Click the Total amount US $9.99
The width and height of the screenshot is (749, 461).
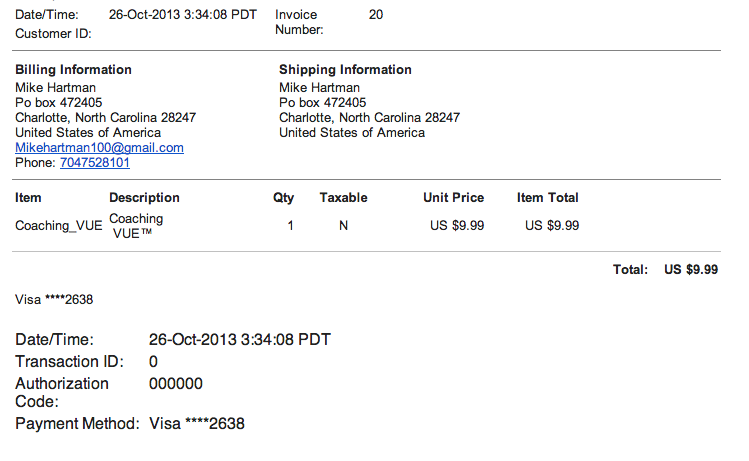[x=691, y=270]
